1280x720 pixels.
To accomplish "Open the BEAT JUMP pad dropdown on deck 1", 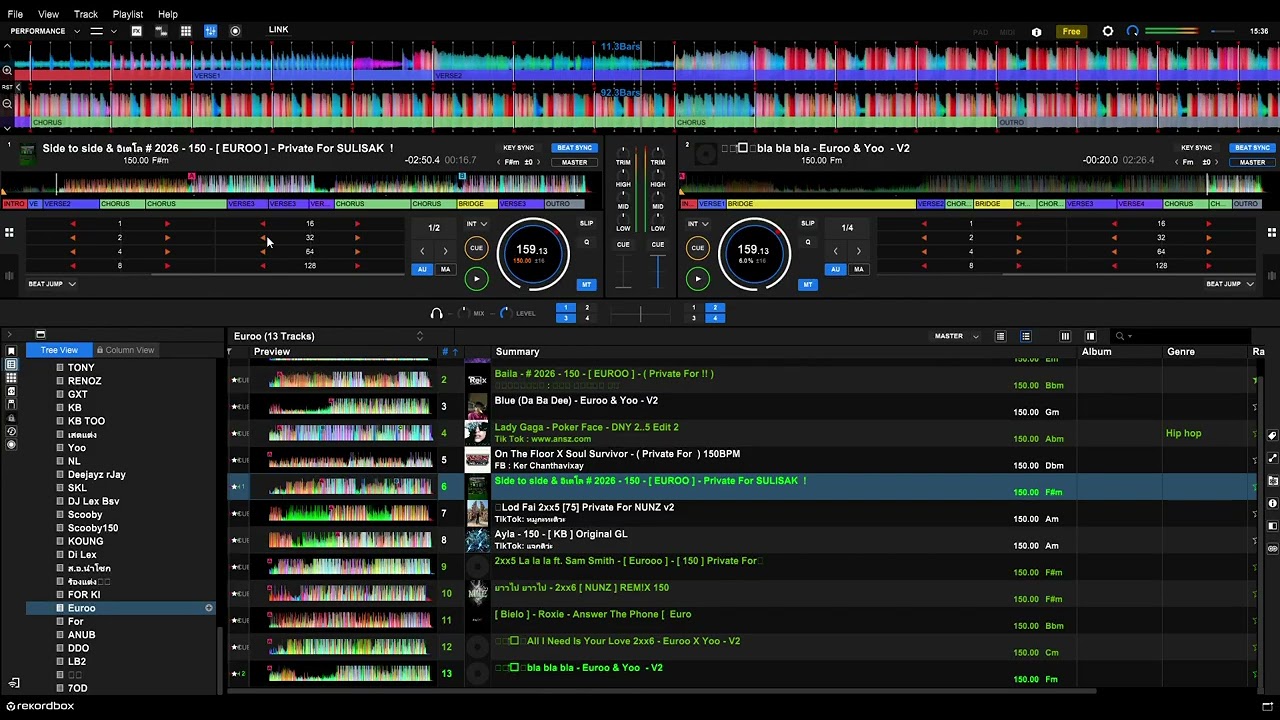I will pos(52,284).
